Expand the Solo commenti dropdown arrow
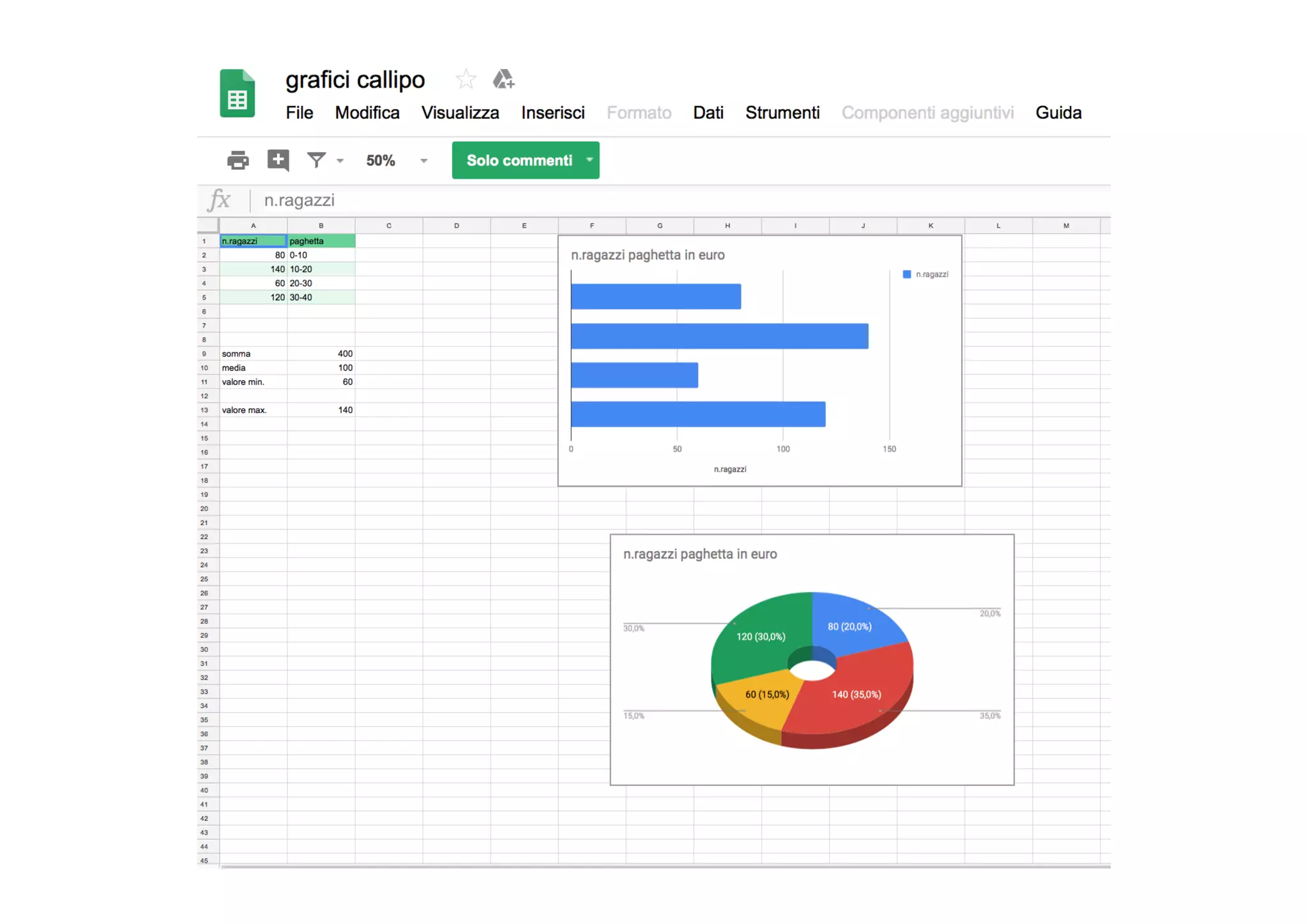1308x924 pixels. [x=589, y=160]
